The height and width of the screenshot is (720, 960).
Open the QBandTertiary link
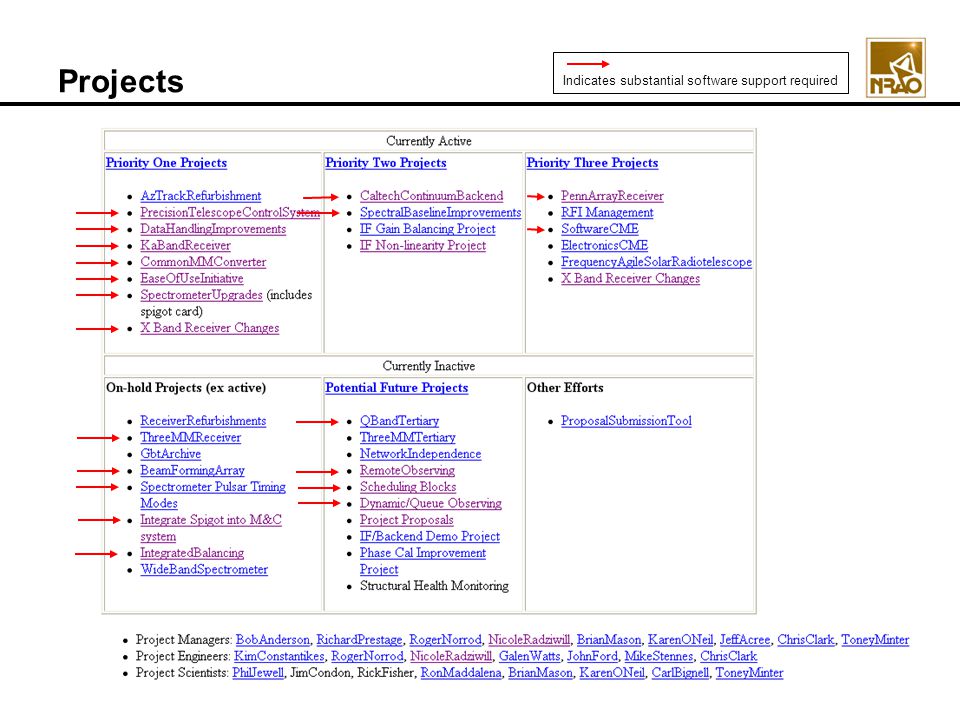(400, 421)
